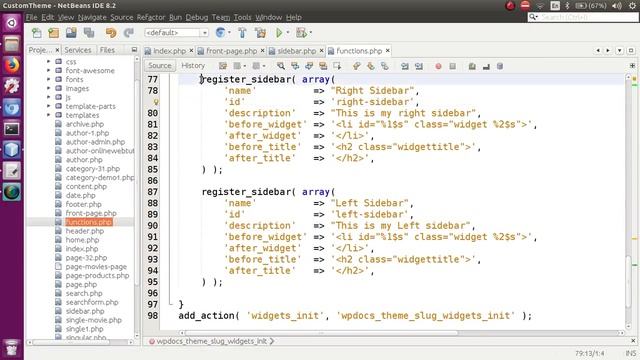Click the browser globe icon in toolbar
Screen dimensions: 640x360
(220, 33)
